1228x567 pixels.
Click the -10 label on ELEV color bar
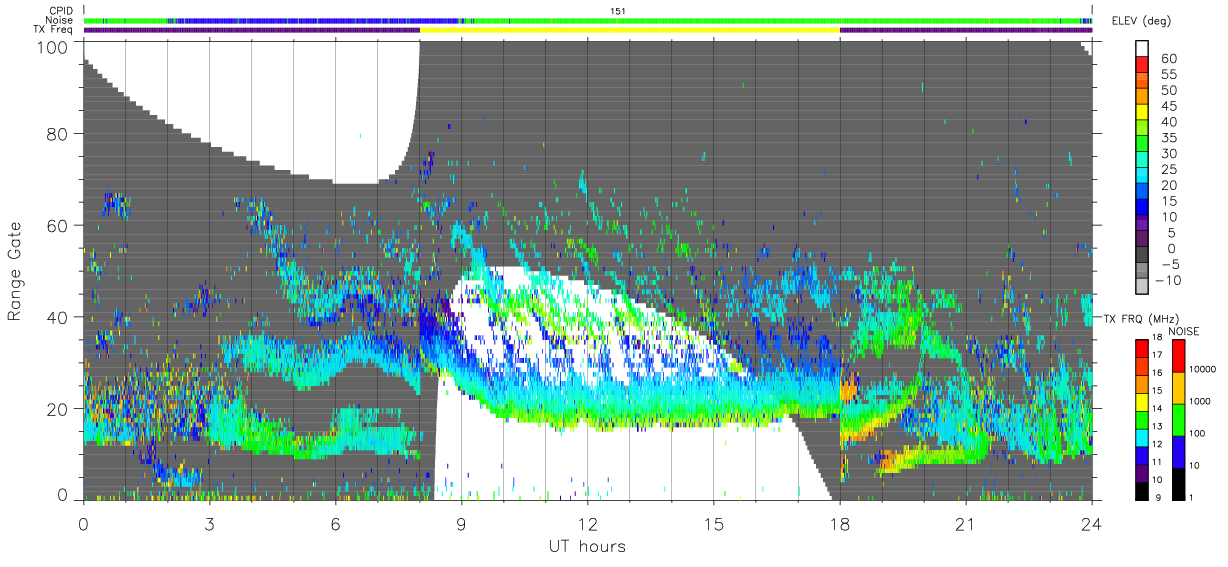pos(1169,280)
